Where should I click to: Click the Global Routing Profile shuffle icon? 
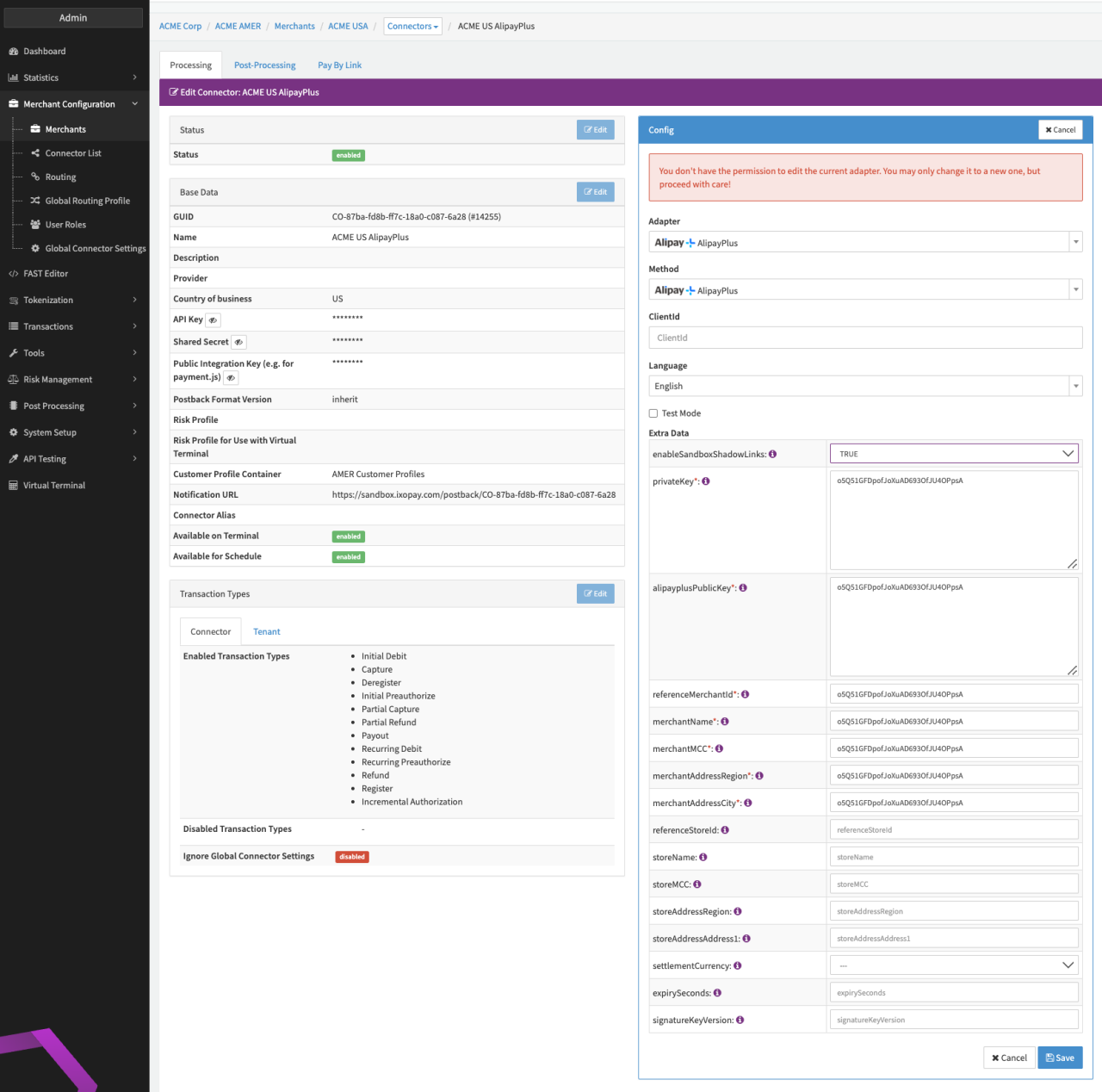coord(35,201)
